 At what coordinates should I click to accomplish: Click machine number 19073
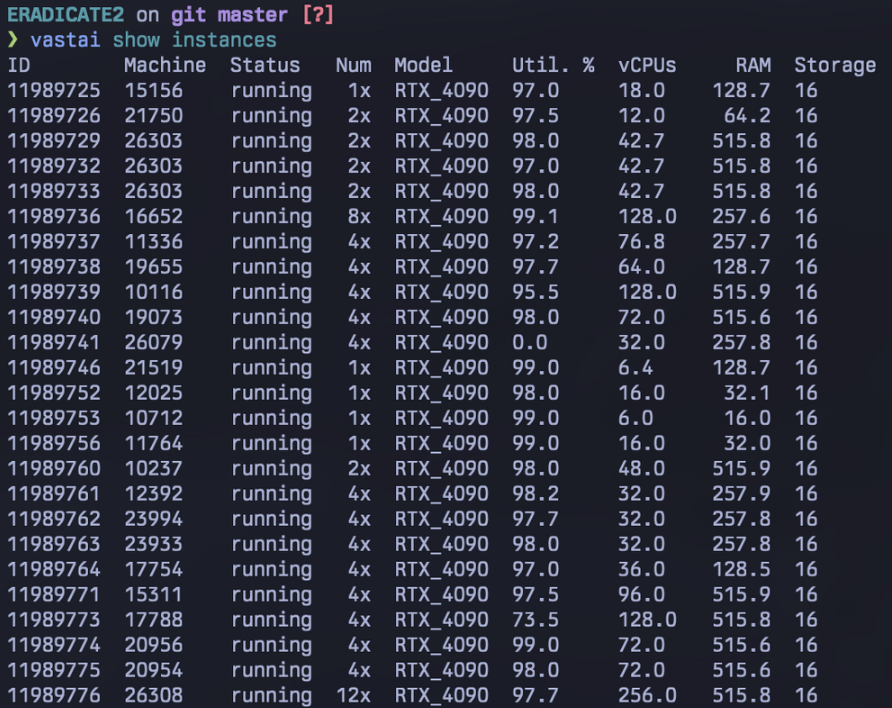coord(154,317)
